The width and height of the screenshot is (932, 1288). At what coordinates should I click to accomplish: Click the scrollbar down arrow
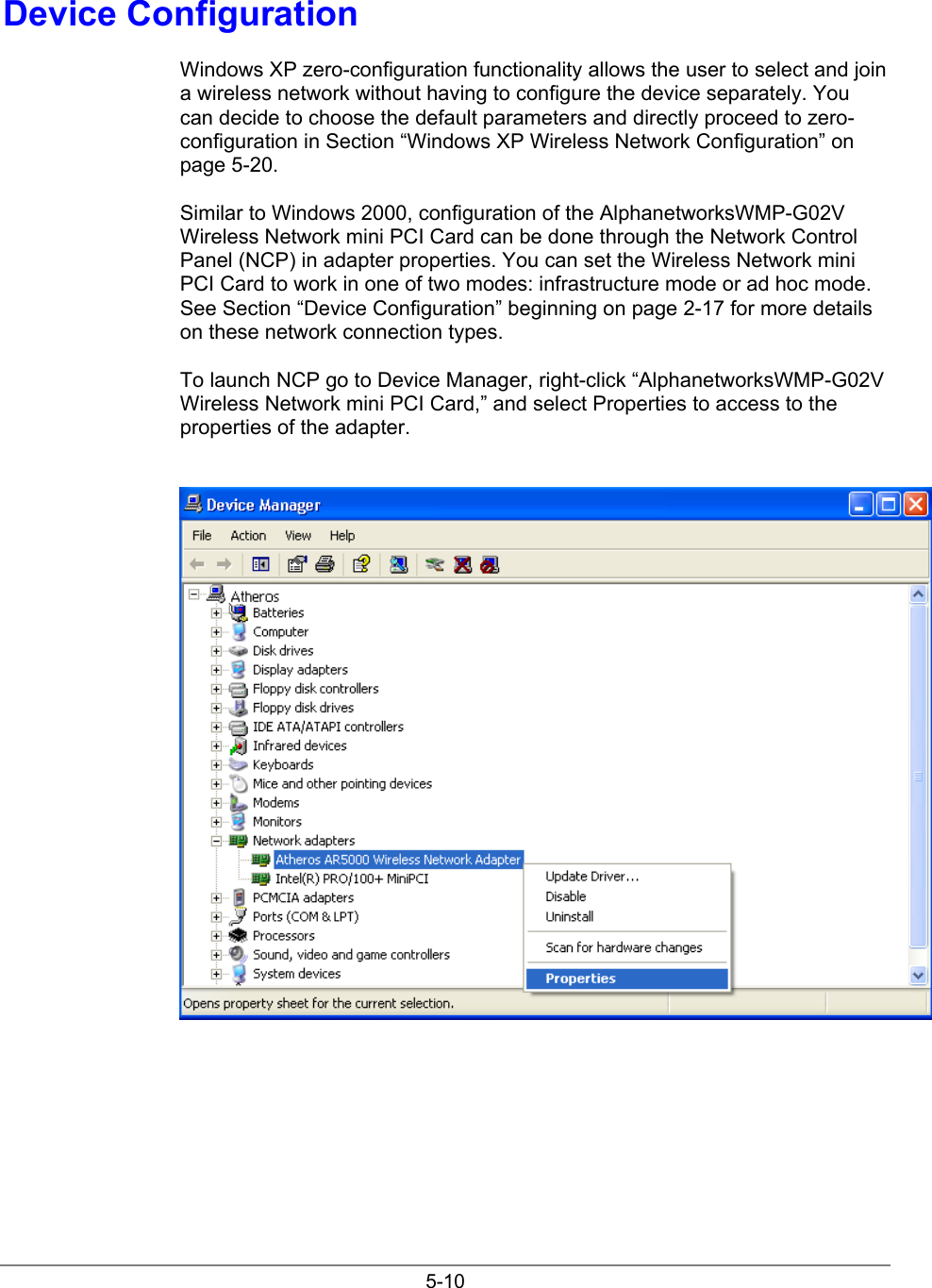[x=918, y=976]
